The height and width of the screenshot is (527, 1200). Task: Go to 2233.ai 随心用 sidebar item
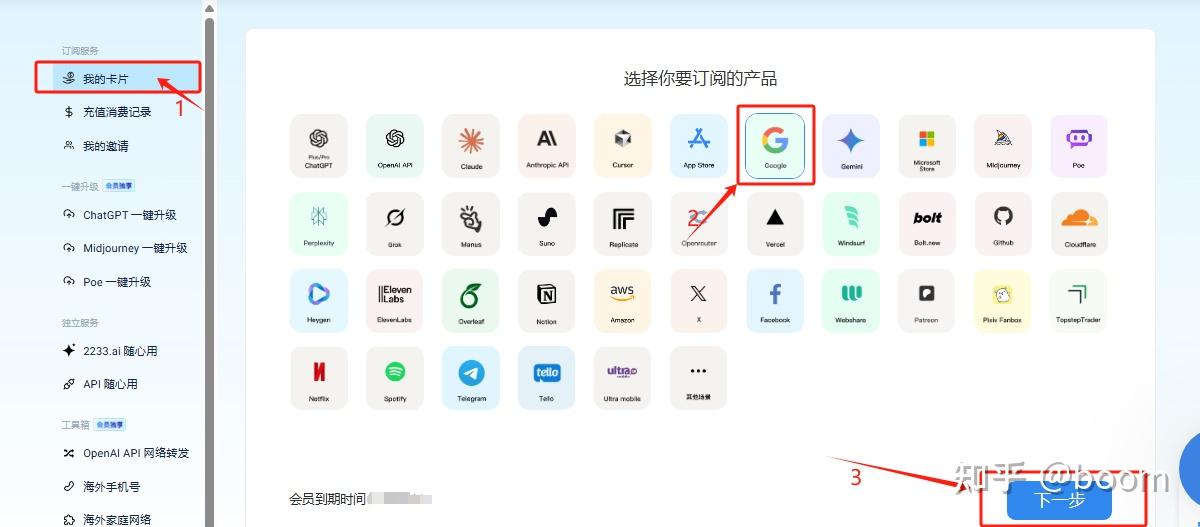pyautogui.click(x=110, y=351)
